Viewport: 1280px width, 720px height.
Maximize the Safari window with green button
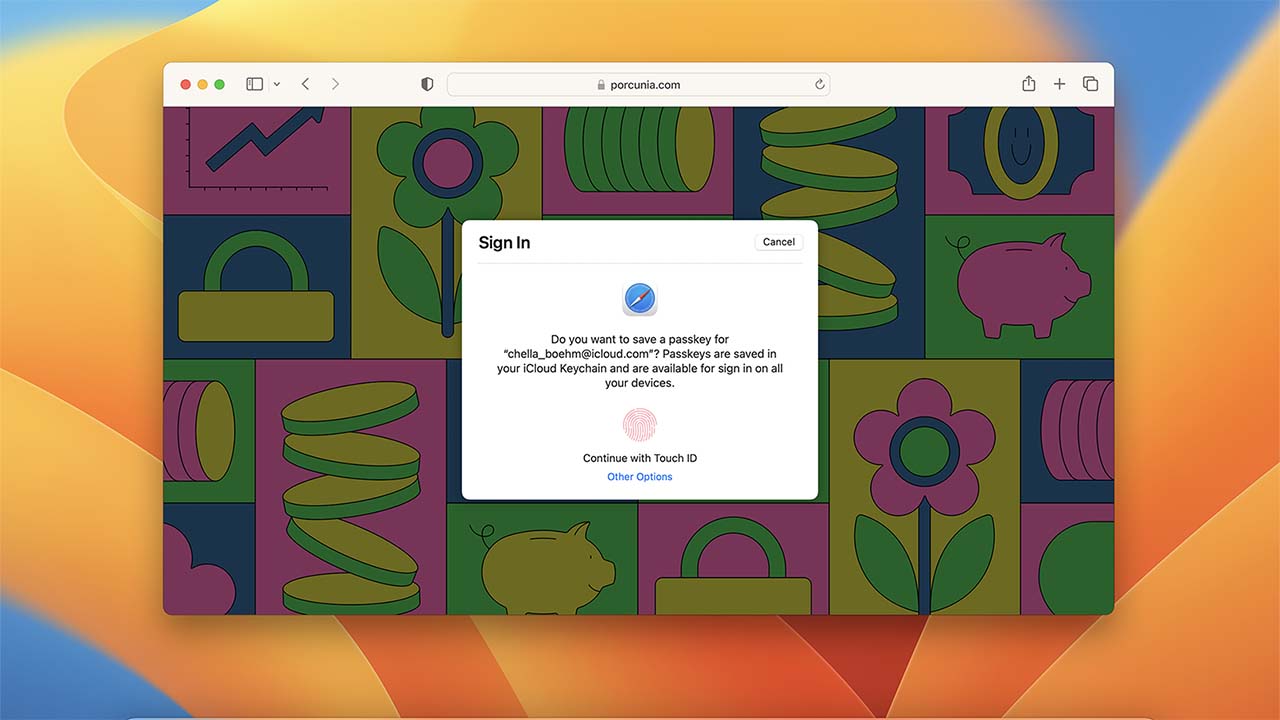220,85
